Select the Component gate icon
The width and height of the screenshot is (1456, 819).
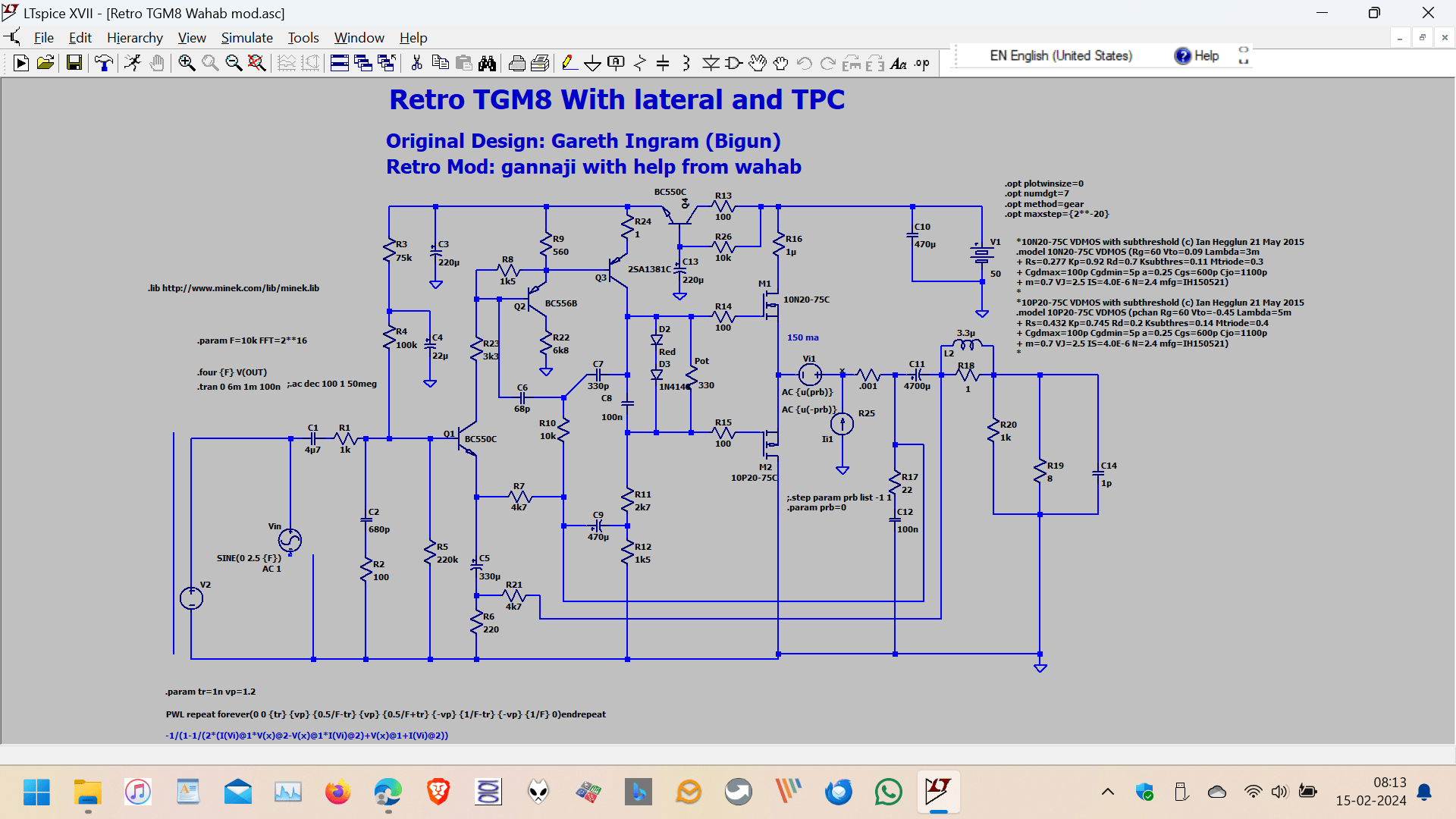[734, 64]
